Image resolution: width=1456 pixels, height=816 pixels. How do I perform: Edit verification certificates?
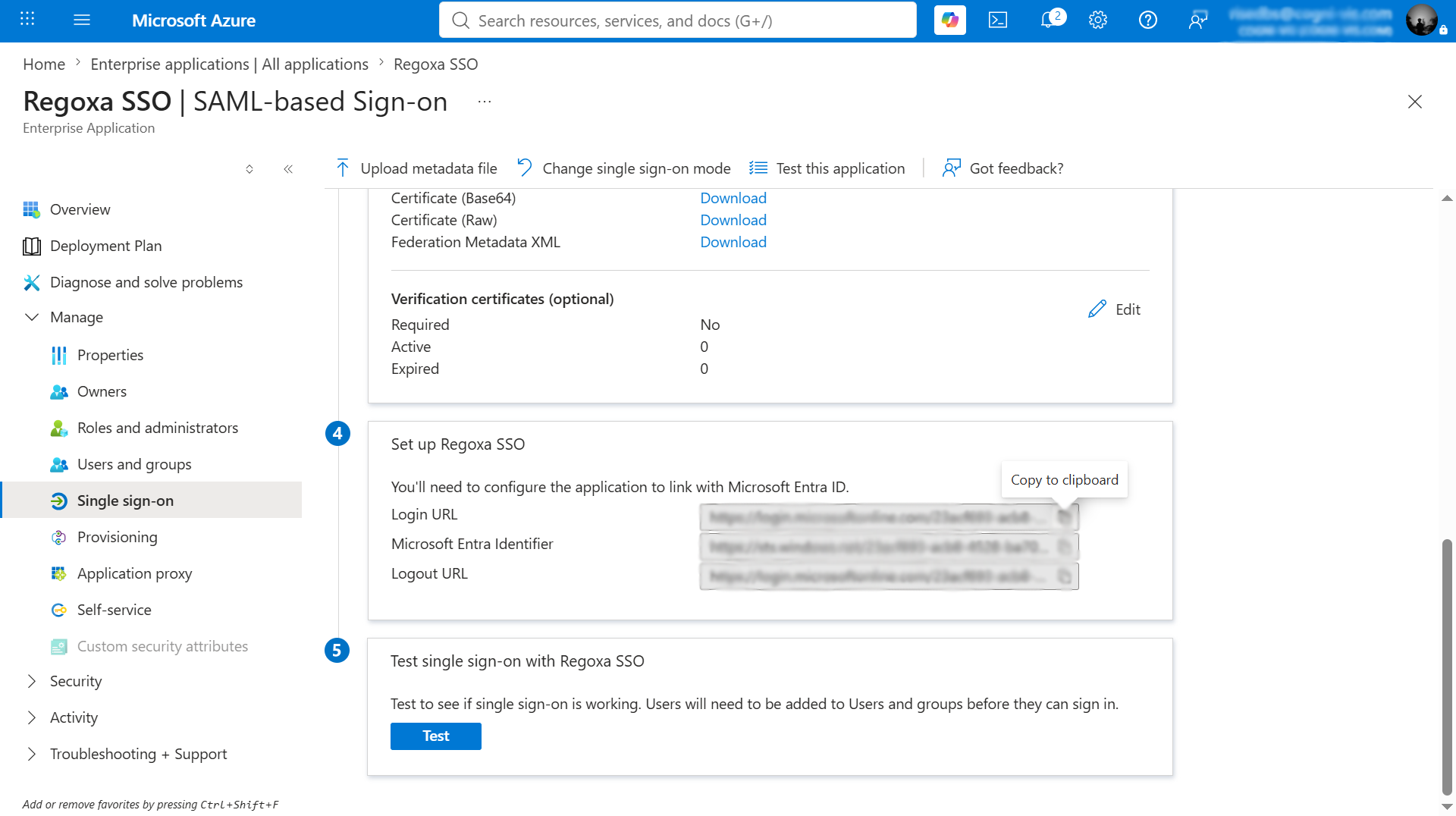[1114, 309]
